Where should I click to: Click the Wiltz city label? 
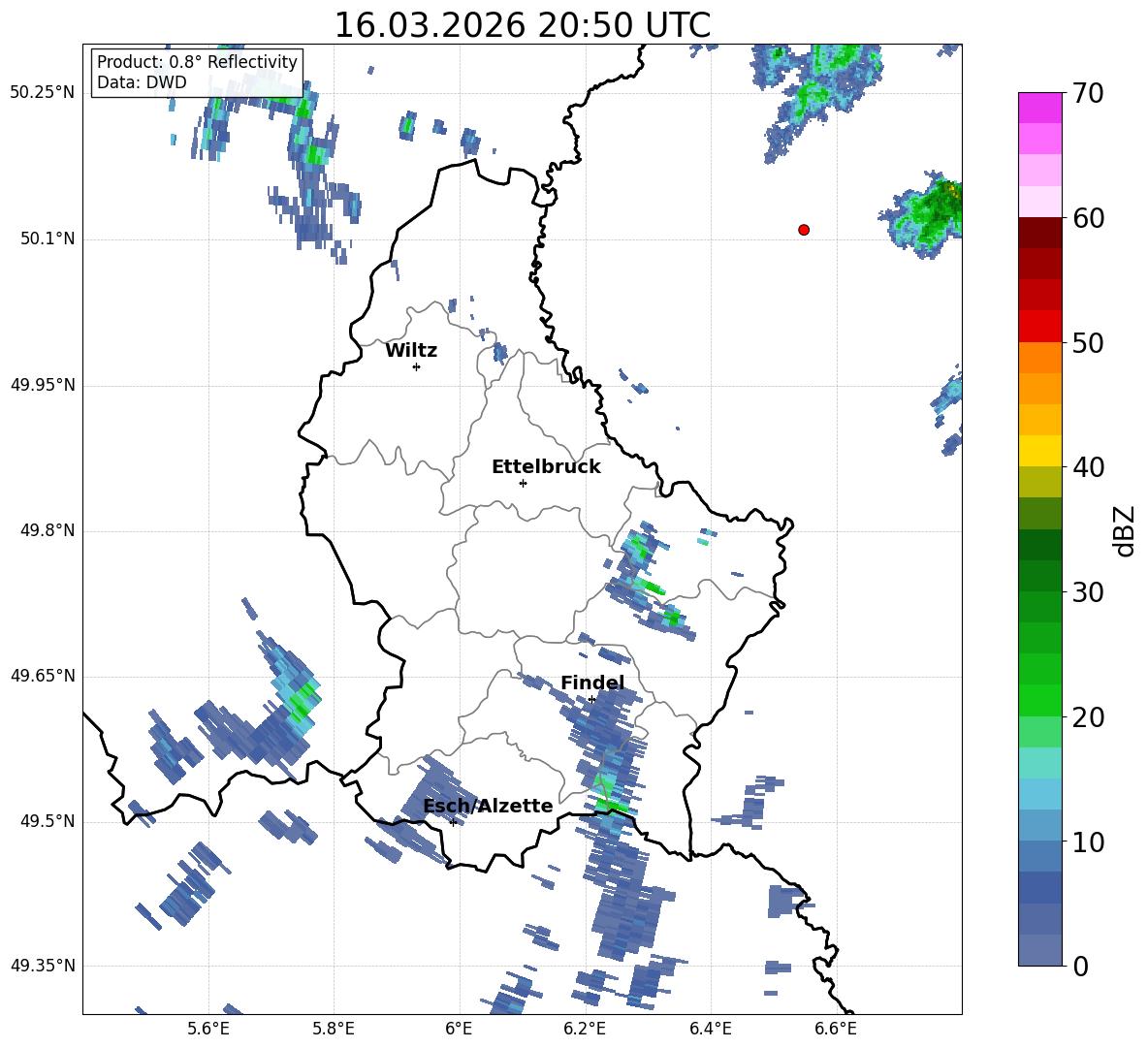click(411, 351)
